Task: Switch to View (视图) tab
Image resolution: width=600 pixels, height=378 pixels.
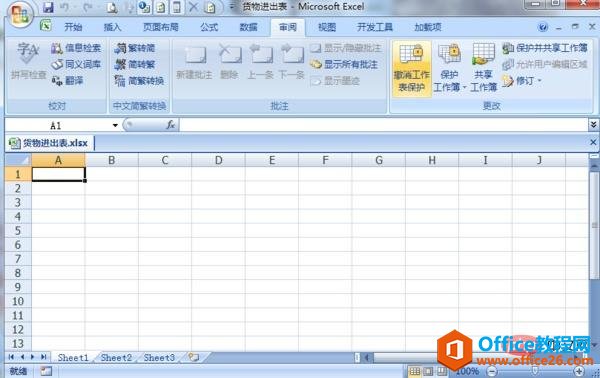Action: pos(327,27)
